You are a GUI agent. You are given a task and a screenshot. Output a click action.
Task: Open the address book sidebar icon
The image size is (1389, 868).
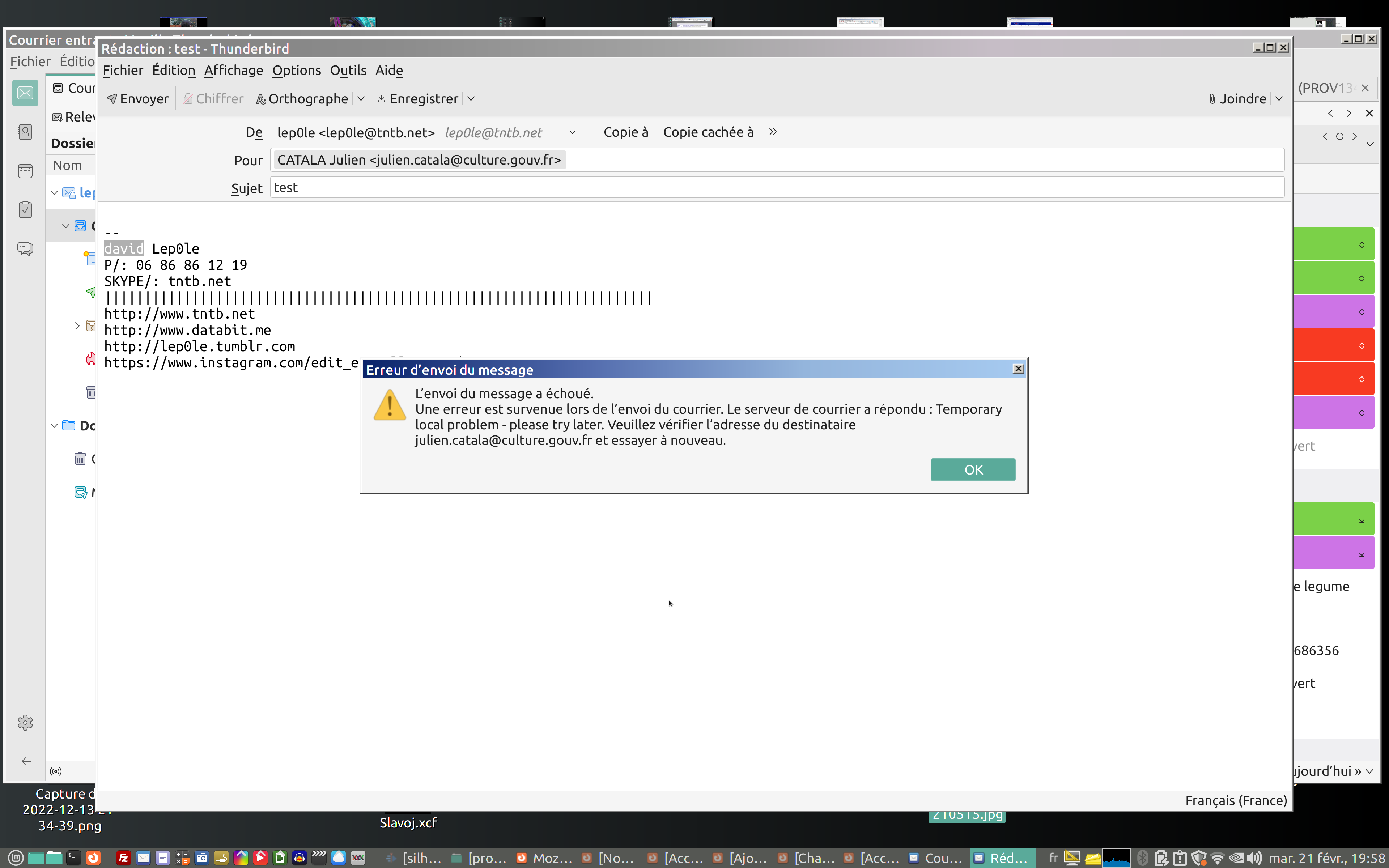25,132
